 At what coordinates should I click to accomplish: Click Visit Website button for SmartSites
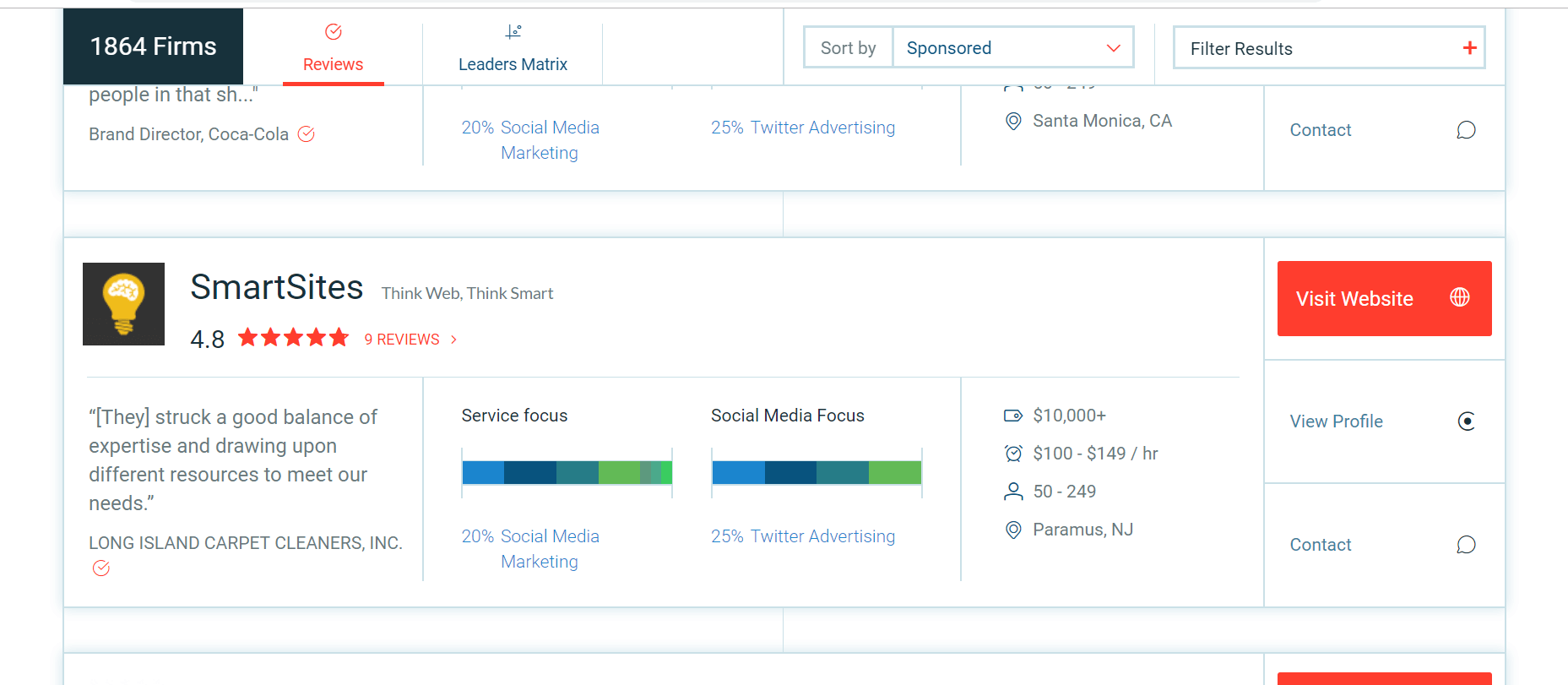point(1384,298)
